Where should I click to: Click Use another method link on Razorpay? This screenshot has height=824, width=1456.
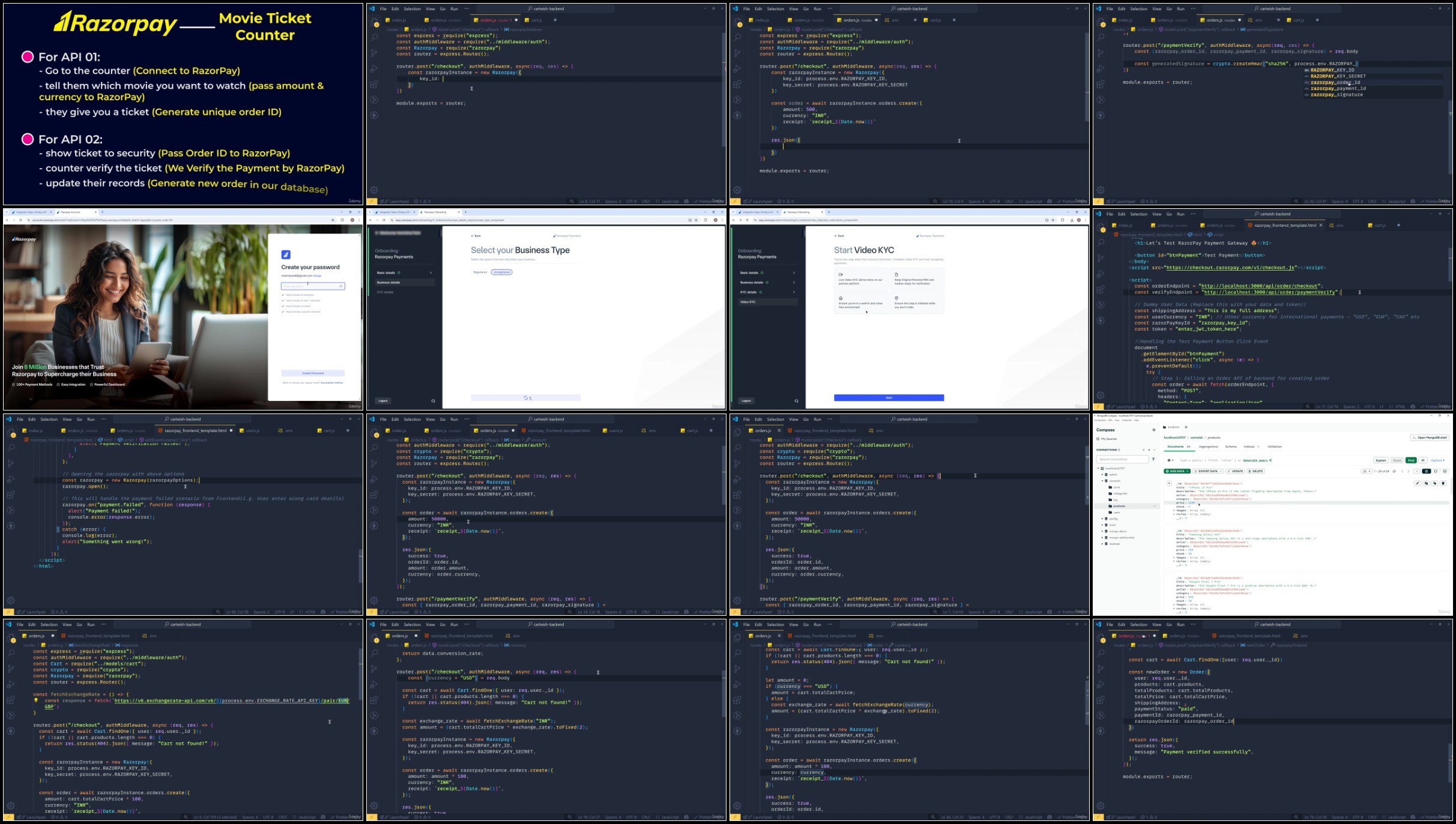click(x=332, y=382)
